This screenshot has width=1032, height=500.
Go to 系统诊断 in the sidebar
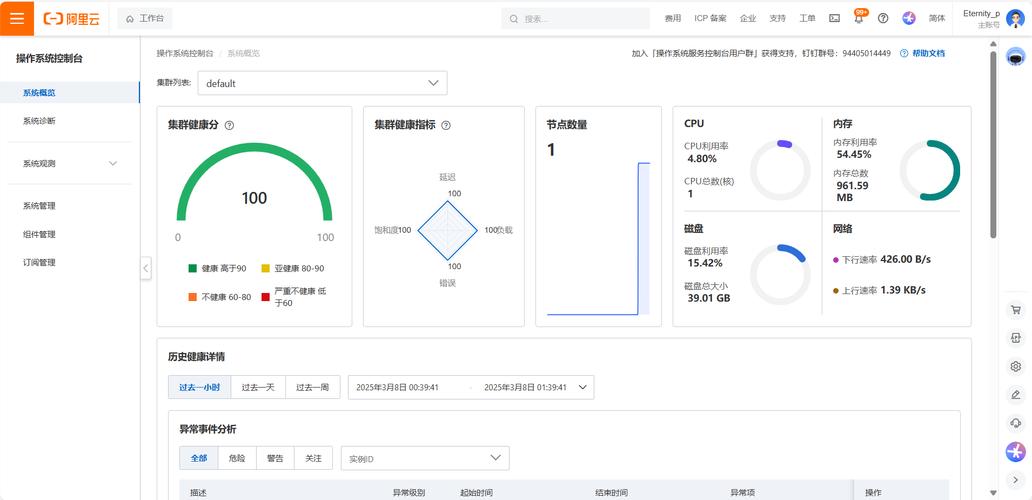pyautogui.click(x=40, y=121)
